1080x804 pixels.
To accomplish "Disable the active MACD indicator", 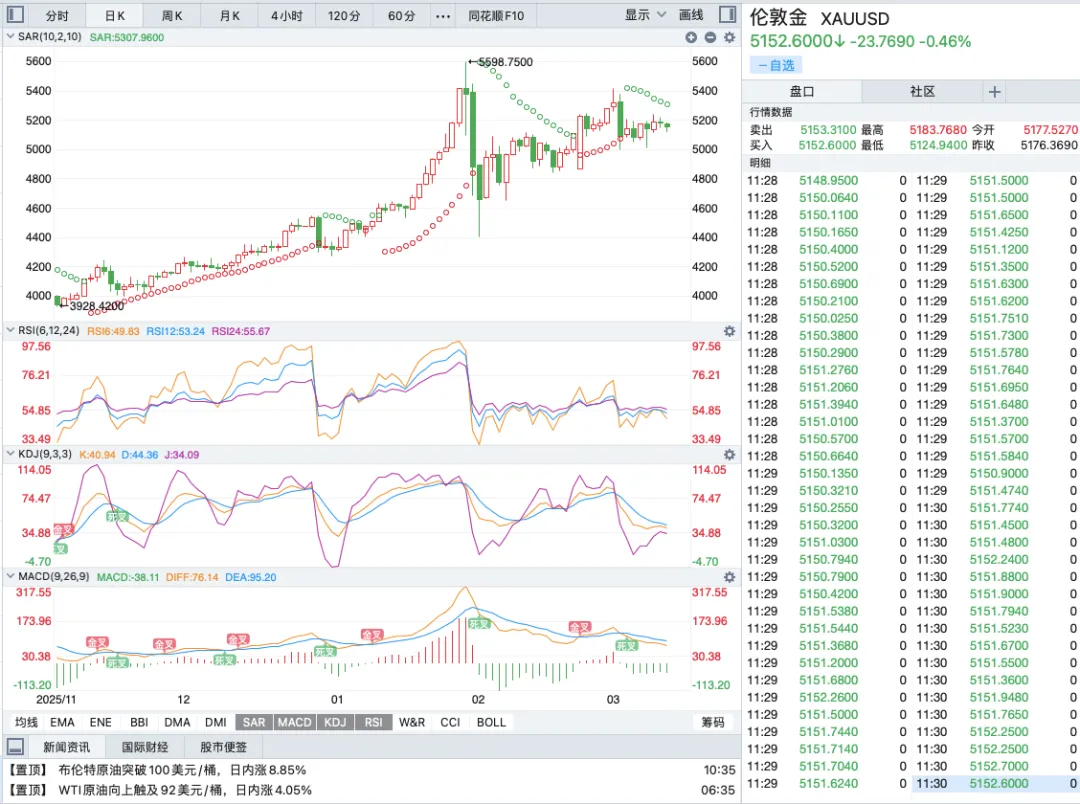I will [x=295, y=722].
